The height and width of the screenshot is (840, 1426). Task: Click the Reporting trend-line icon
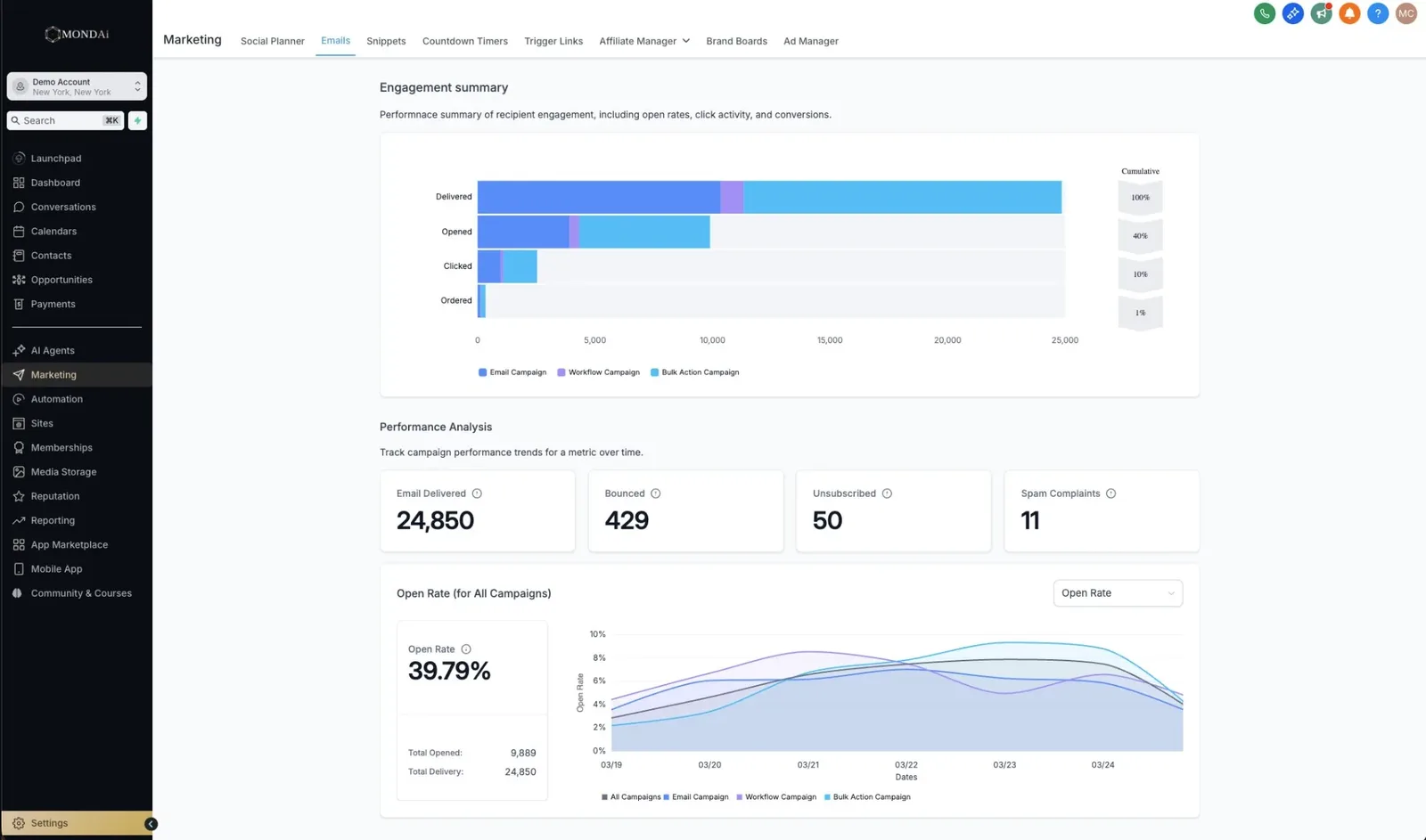(19, 520)
